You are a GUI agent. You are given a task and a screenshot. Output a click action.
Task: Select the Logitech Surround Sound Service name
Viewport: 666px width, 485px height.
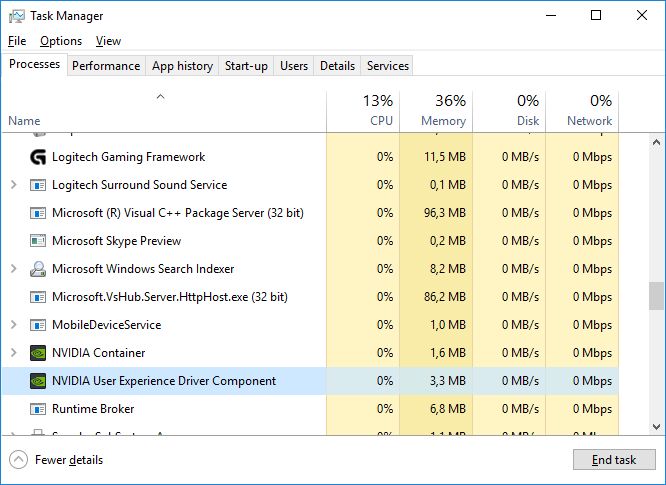(x=139, y=185)
